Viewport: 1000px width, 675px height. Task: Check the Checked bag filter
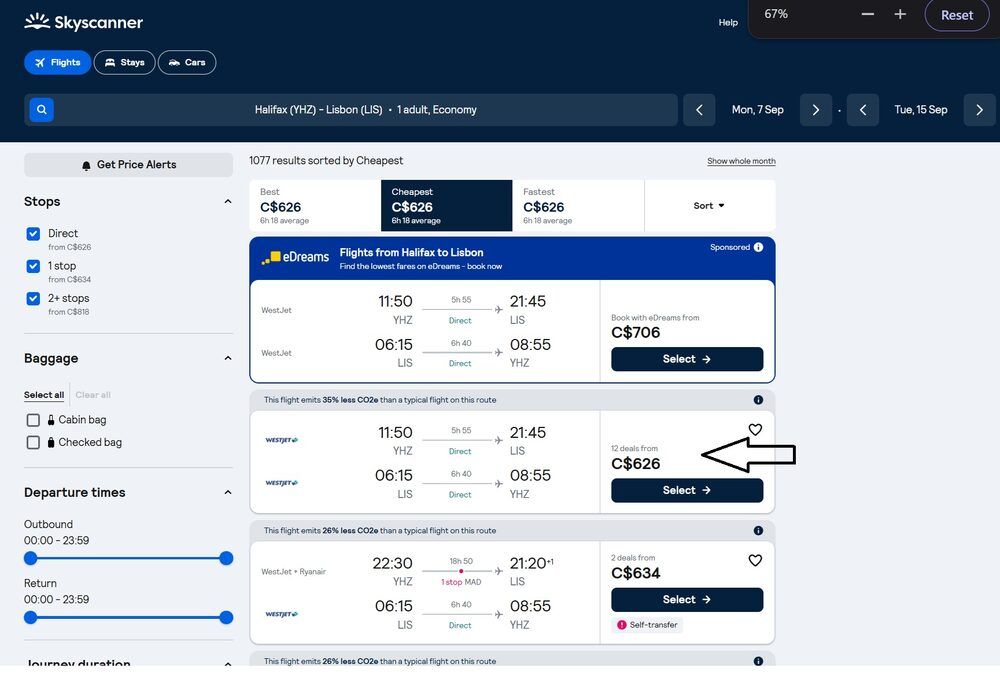click(33, 442)
